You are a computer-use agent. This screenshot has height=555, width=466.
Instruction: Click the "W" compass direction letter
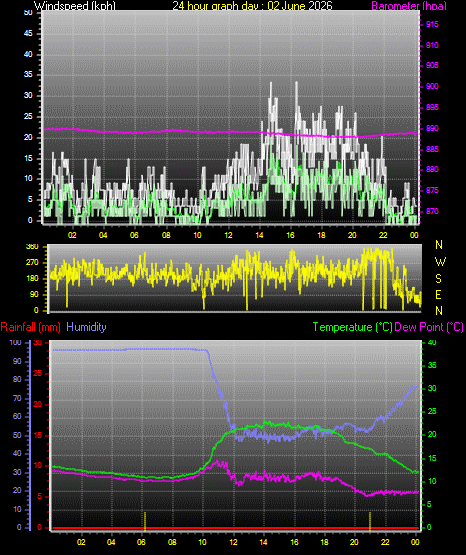(x=440, y=262)
